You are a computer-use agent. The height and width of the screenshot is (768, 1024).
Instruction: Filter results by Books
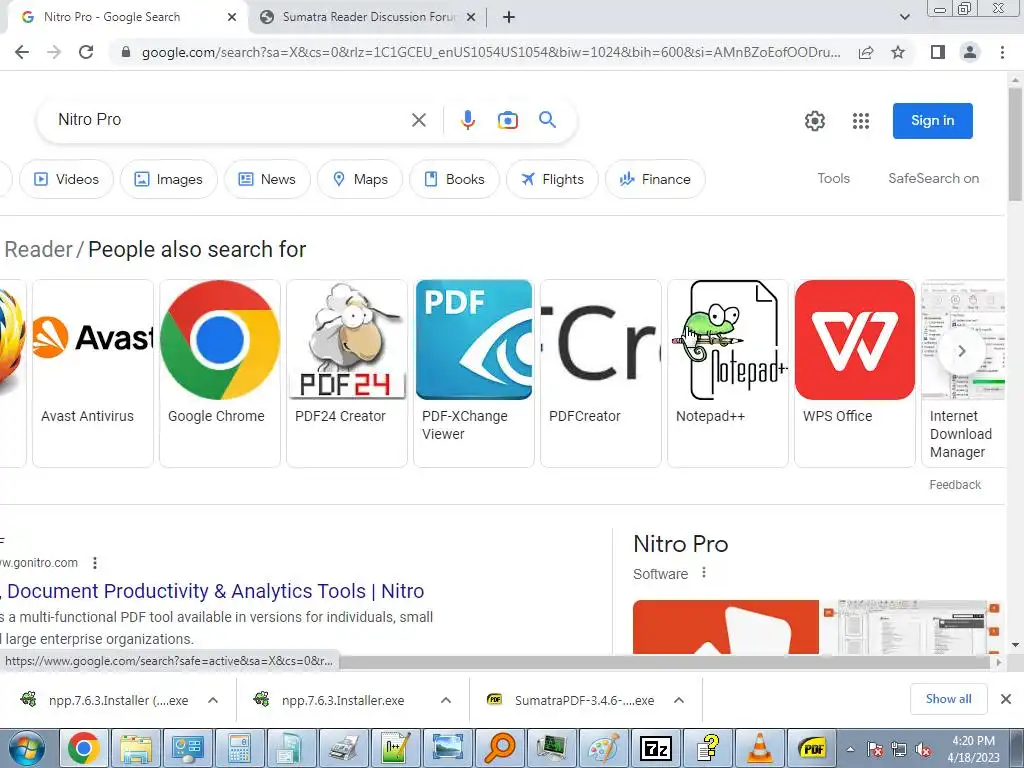455,179
